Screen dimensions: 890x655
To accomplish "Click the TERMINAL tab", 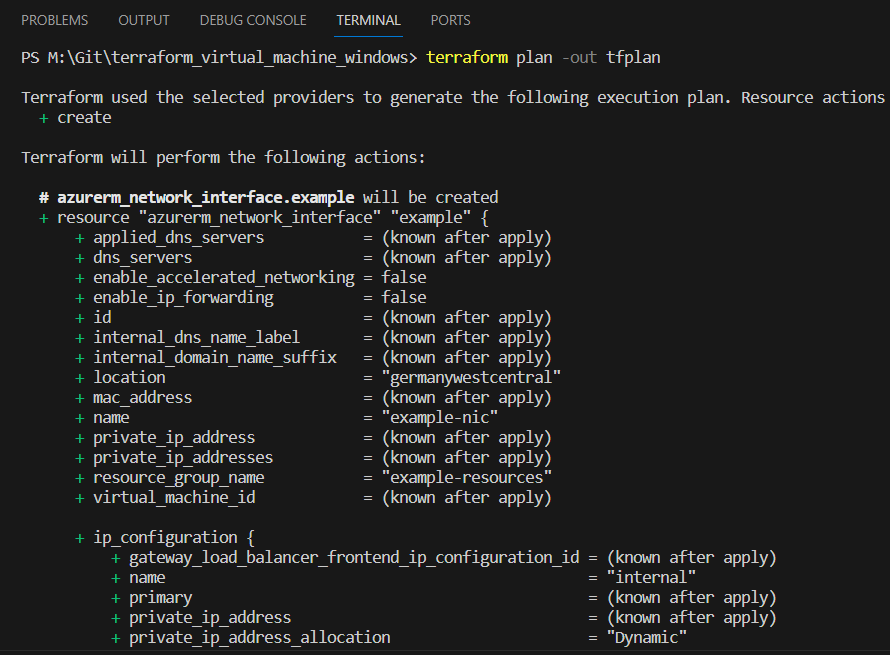I will [368, 20].
